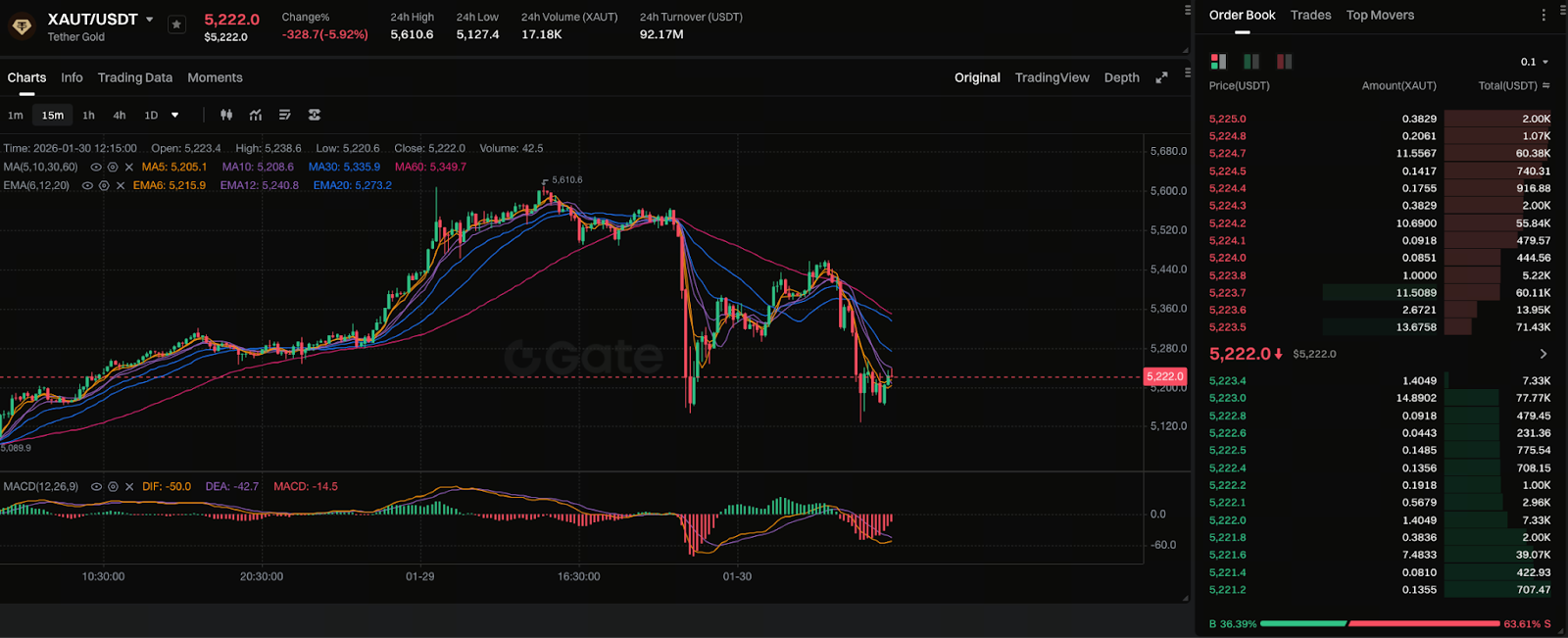This screenshot has width=1568, height=638.
Task: Open MA(5,10,30,60) indicator settings
Action: (x=113, y=168)
